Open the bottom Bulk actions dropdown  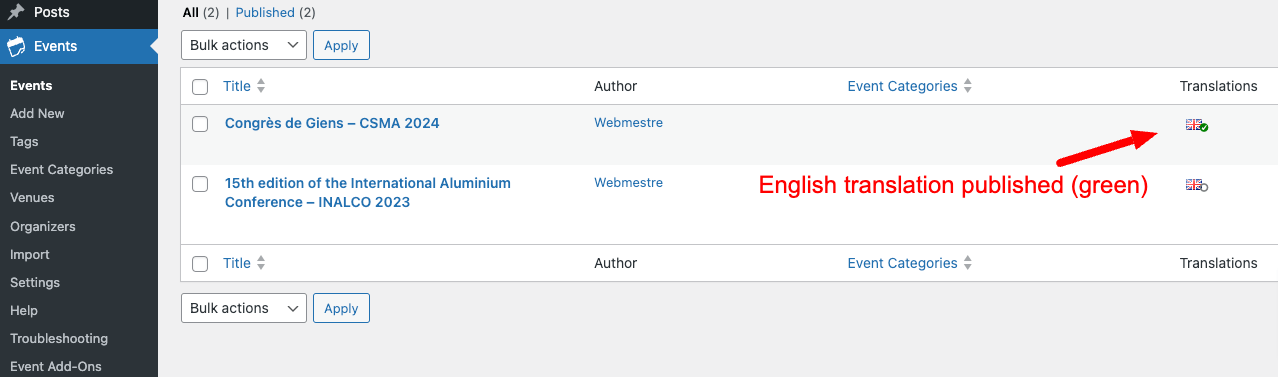click(x=244, y=308)
